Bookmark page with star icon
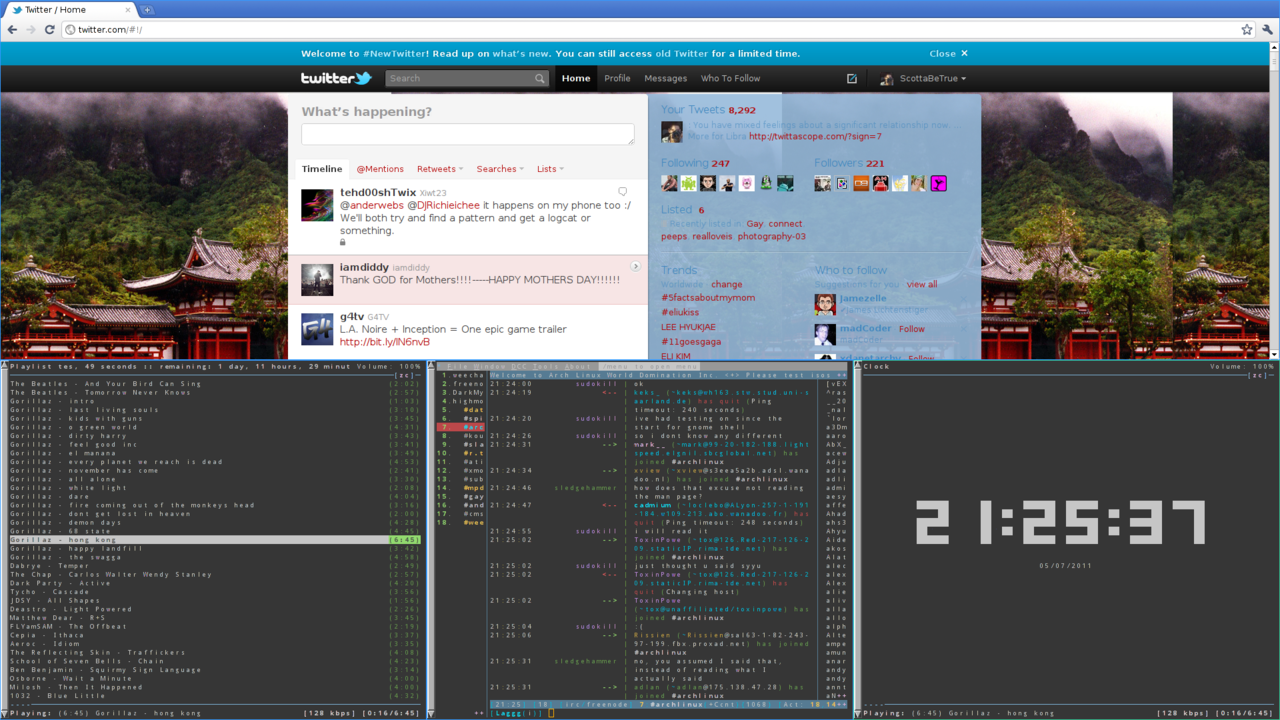Image resolution: width=1280 pixels, height=720 pixels. coord(1247,30)
